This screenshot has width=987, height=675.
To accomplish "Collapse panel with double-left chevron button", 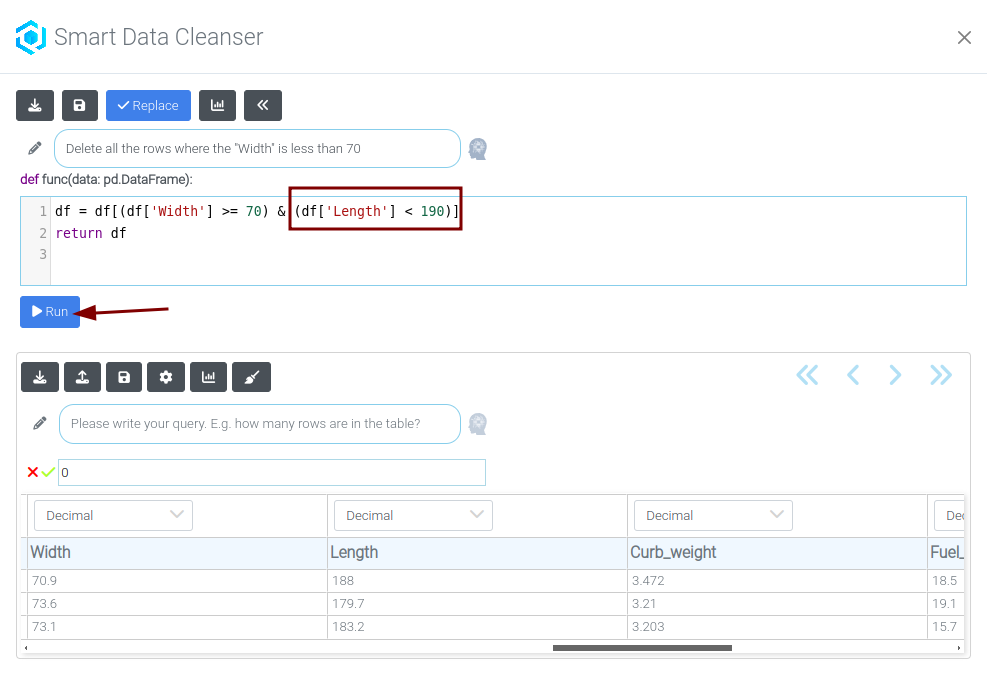I will [262, 105].
